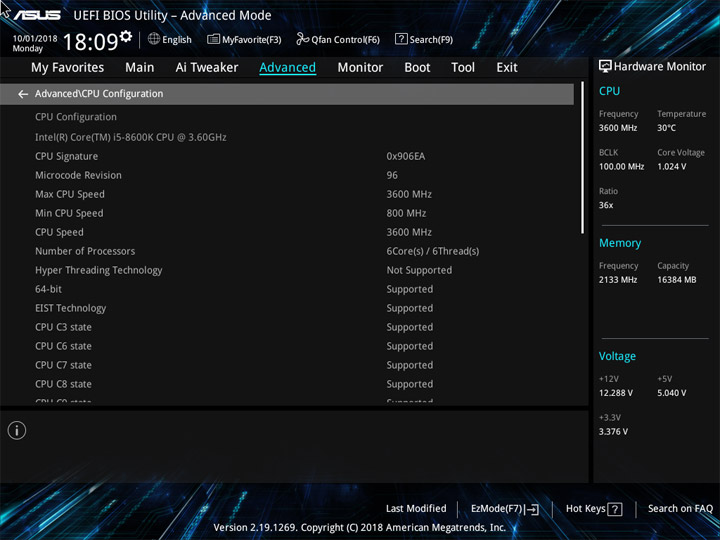Click the EzMode switch arrow icon
Image resolution: width=720 pixels, height=540 pixels.
(x=531, y=509)
